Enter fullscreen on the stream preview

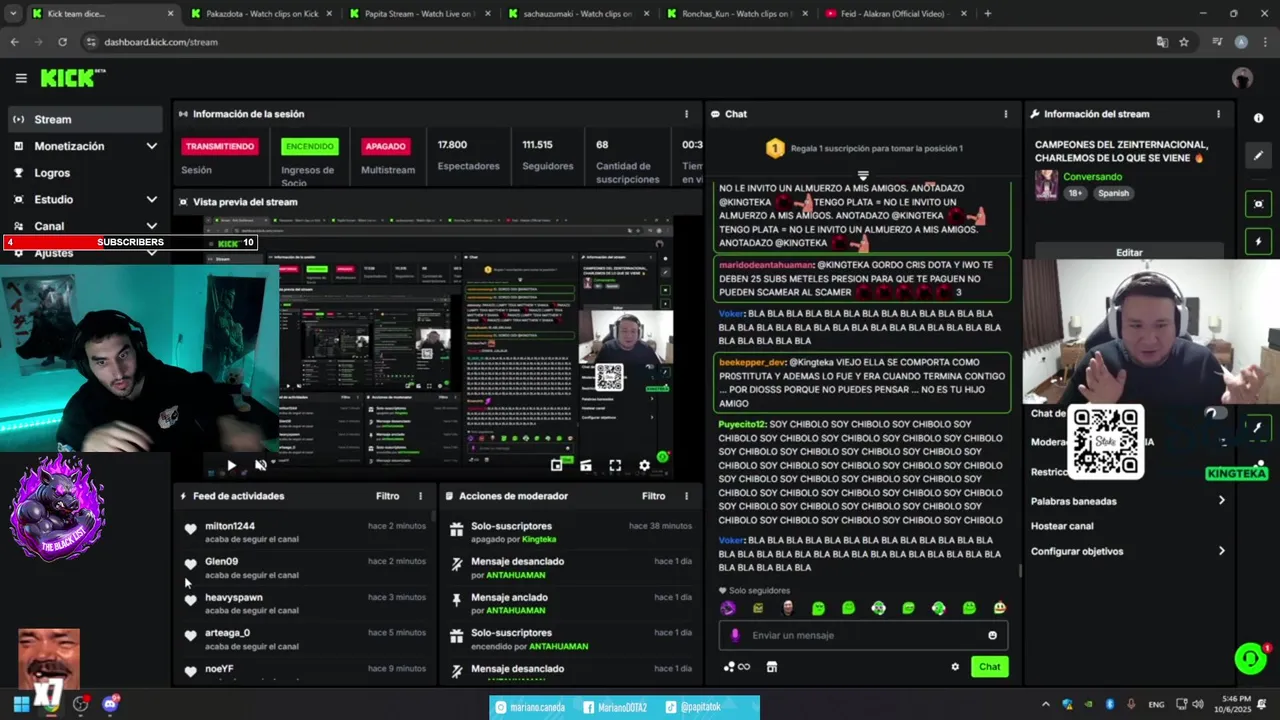coord(615,465)
